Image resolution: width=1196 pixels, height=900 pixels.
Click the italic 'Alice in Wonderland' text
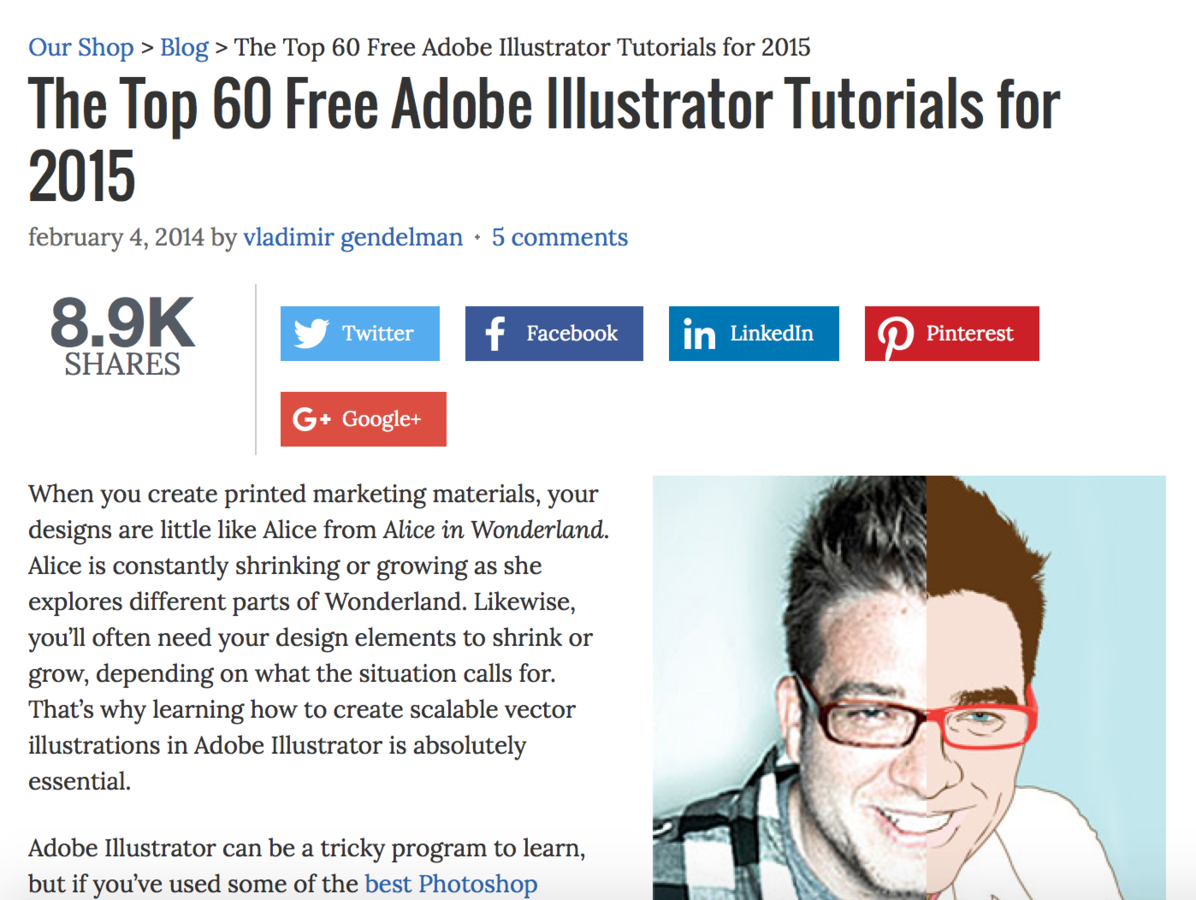coord(494,529)
